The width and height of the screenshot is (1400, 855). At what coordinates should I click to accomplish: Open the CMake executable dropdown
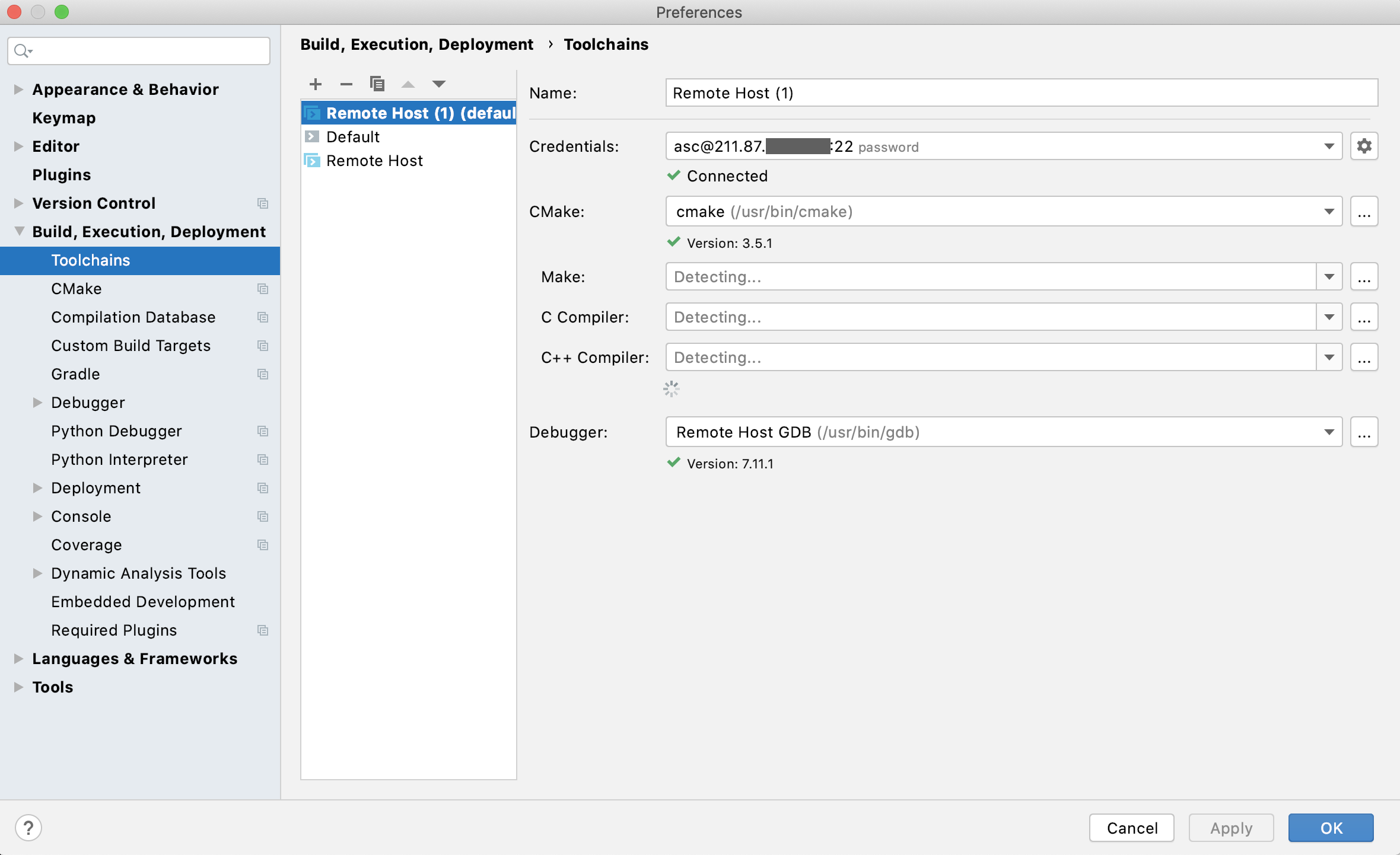click(1329, 212)
